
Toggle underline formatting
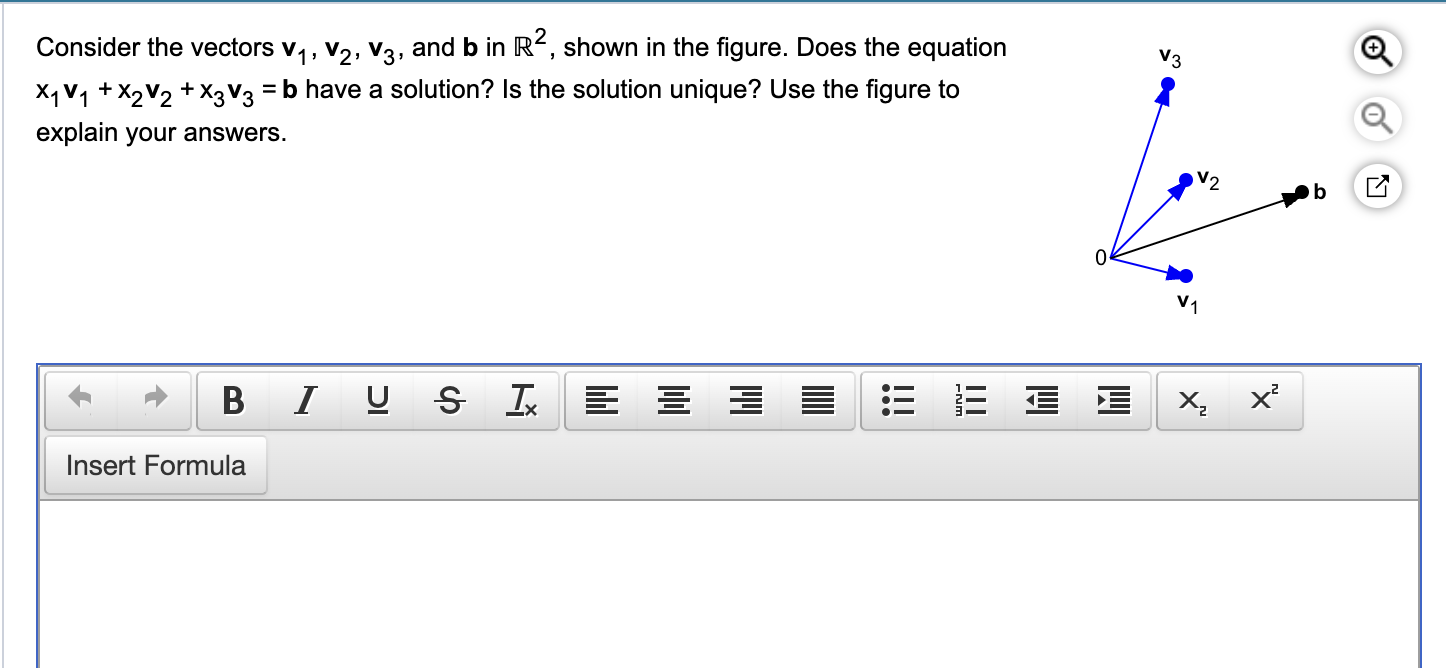tap(377, 400)
